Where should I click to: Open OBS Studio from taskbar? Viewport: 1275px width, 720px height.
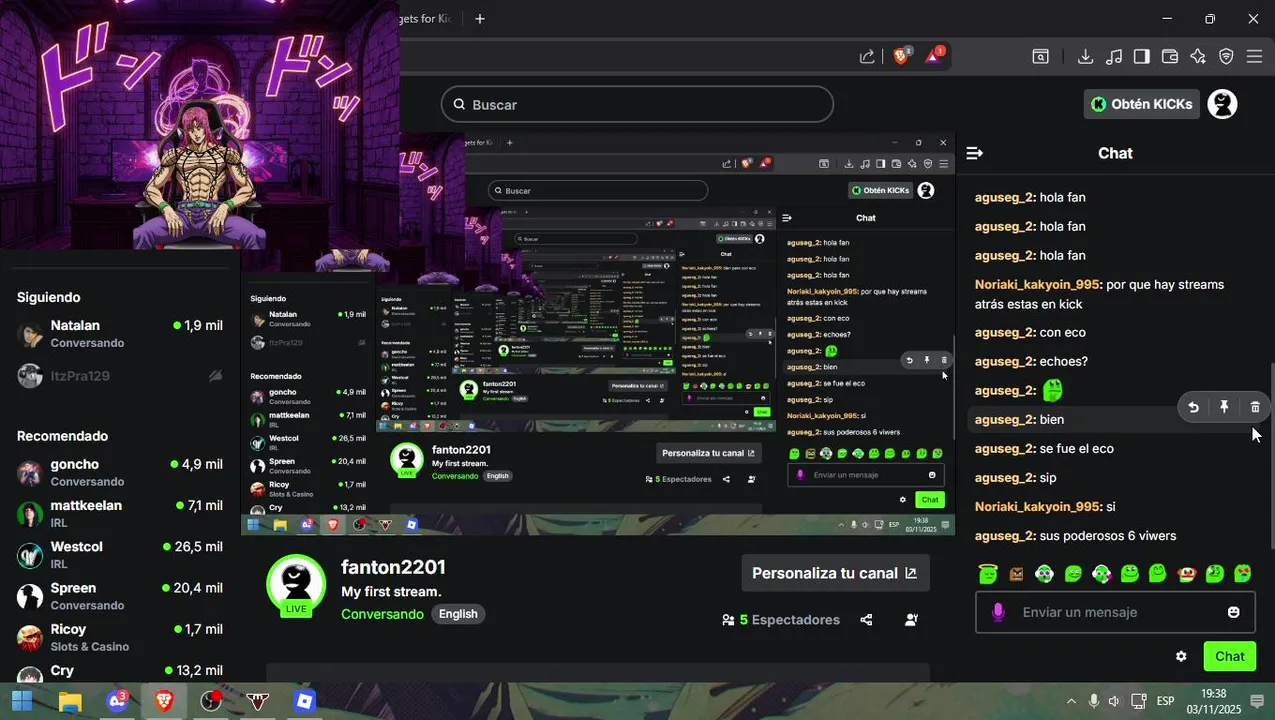point(210,701)
